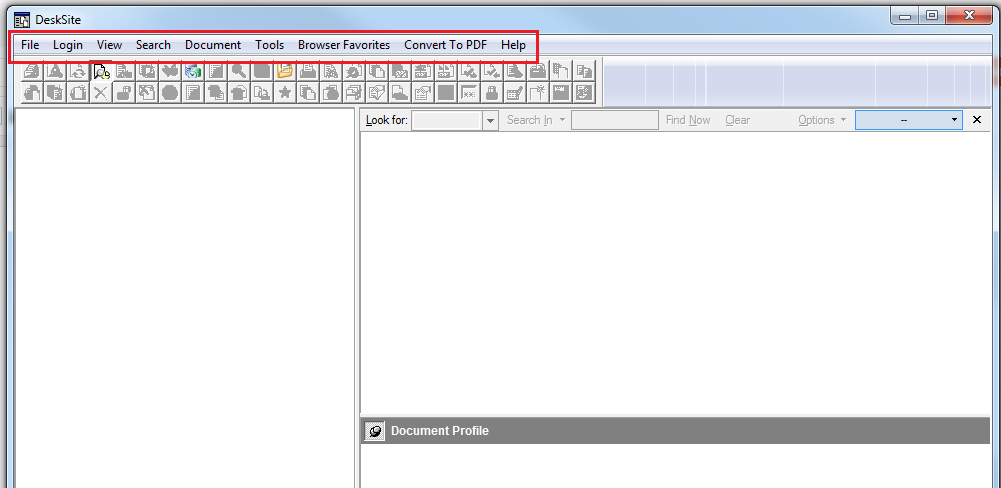Viewport: 1001px width, 488px height.
Task: Click the calendar with pen toolbar icon
Action: 515,93
